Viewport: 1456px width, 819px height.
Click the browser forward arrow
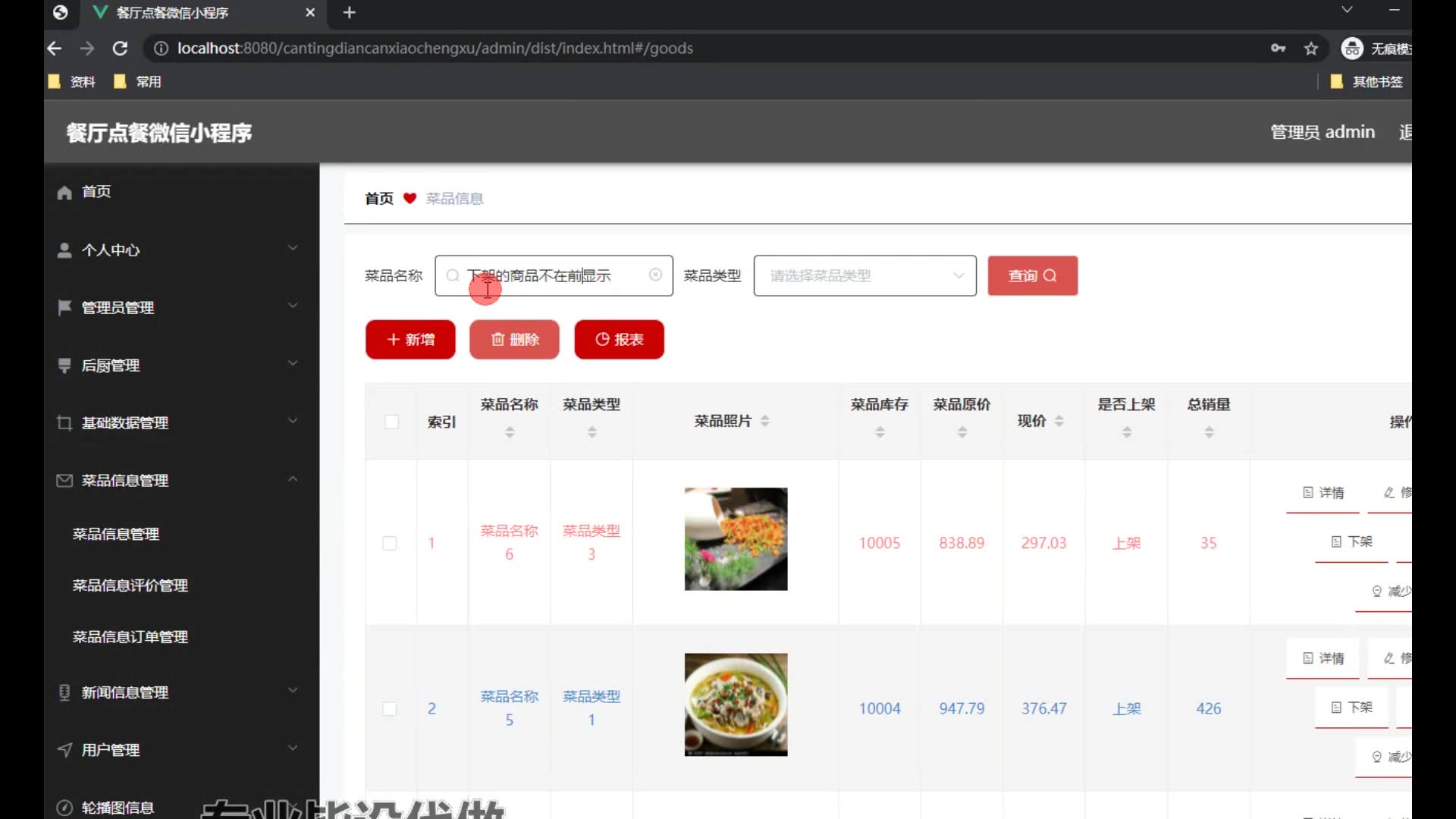tap(87, 49)
